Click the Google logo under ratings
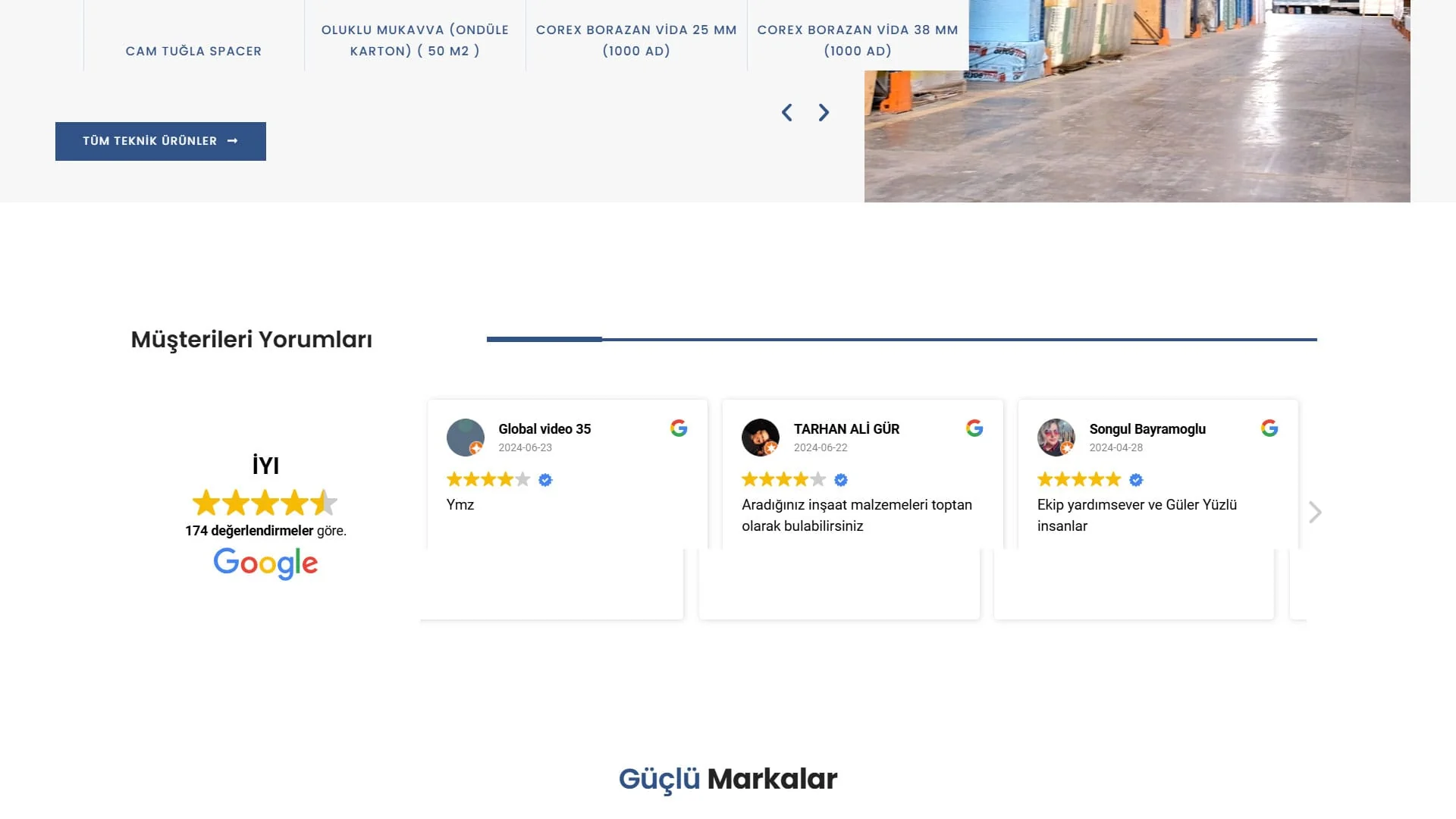Viewport: 1456px width, 819px height. (265, 563)
